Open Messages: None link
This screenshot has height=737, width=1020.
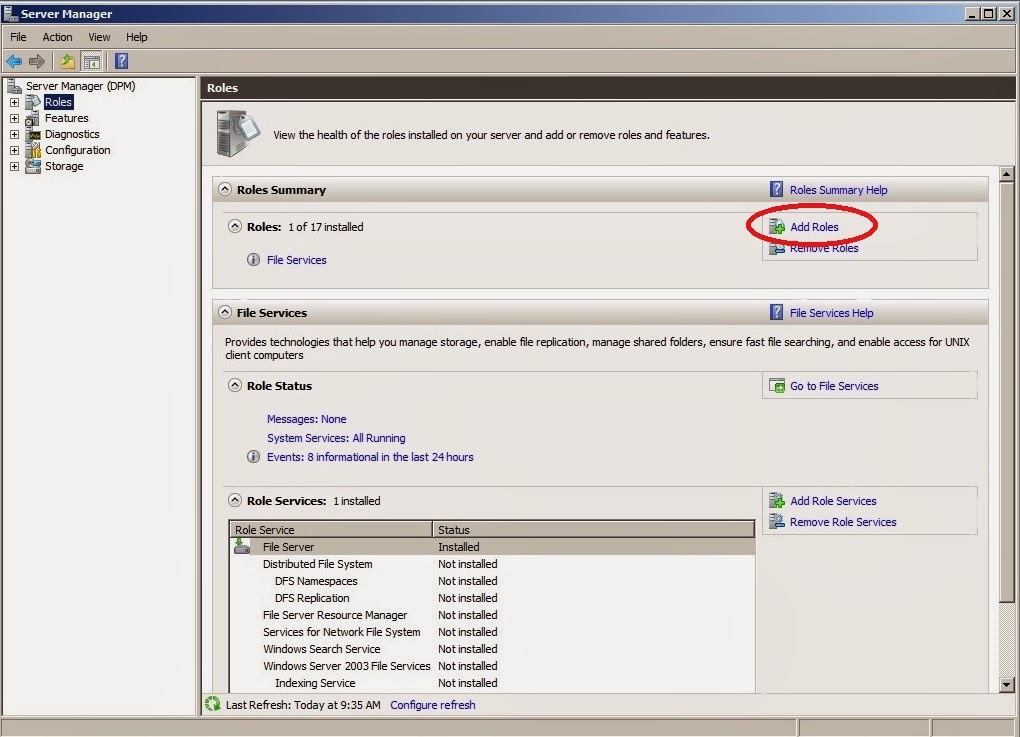point(306,419)
